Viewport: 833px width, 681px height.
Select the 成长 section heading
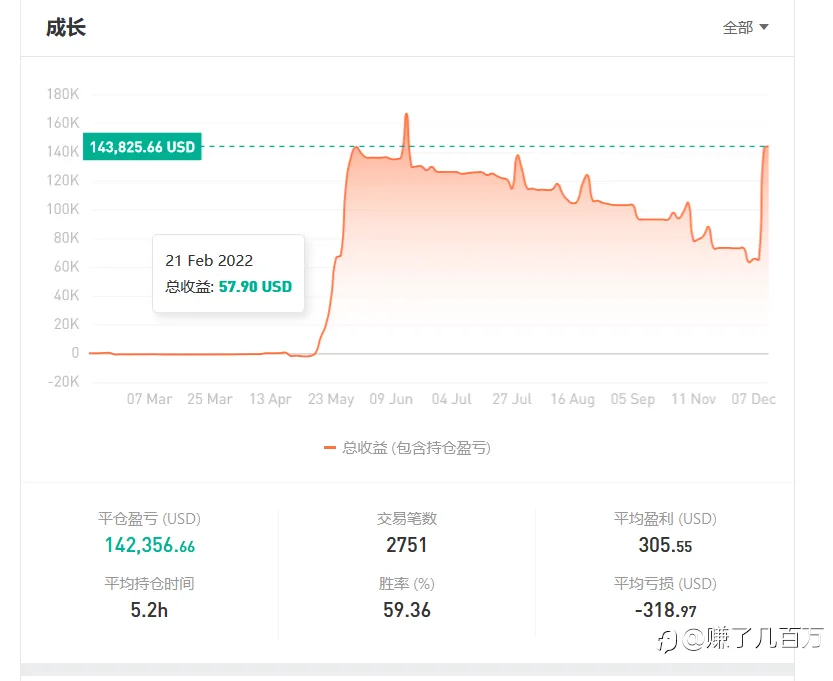pyautogui.click(x=66, y=28)
